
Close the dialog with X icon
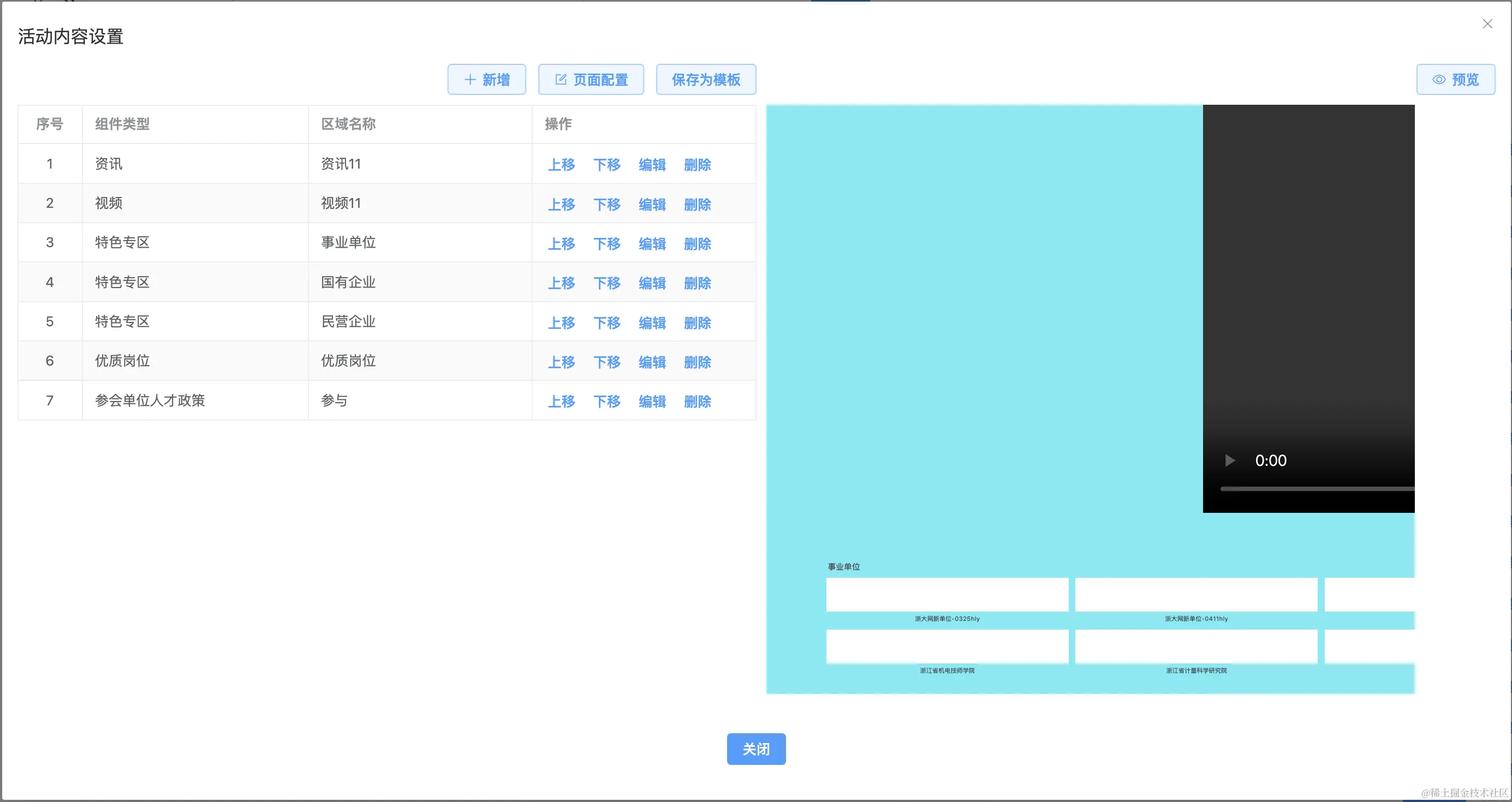pyautogui.click(x=1487, y=24)
